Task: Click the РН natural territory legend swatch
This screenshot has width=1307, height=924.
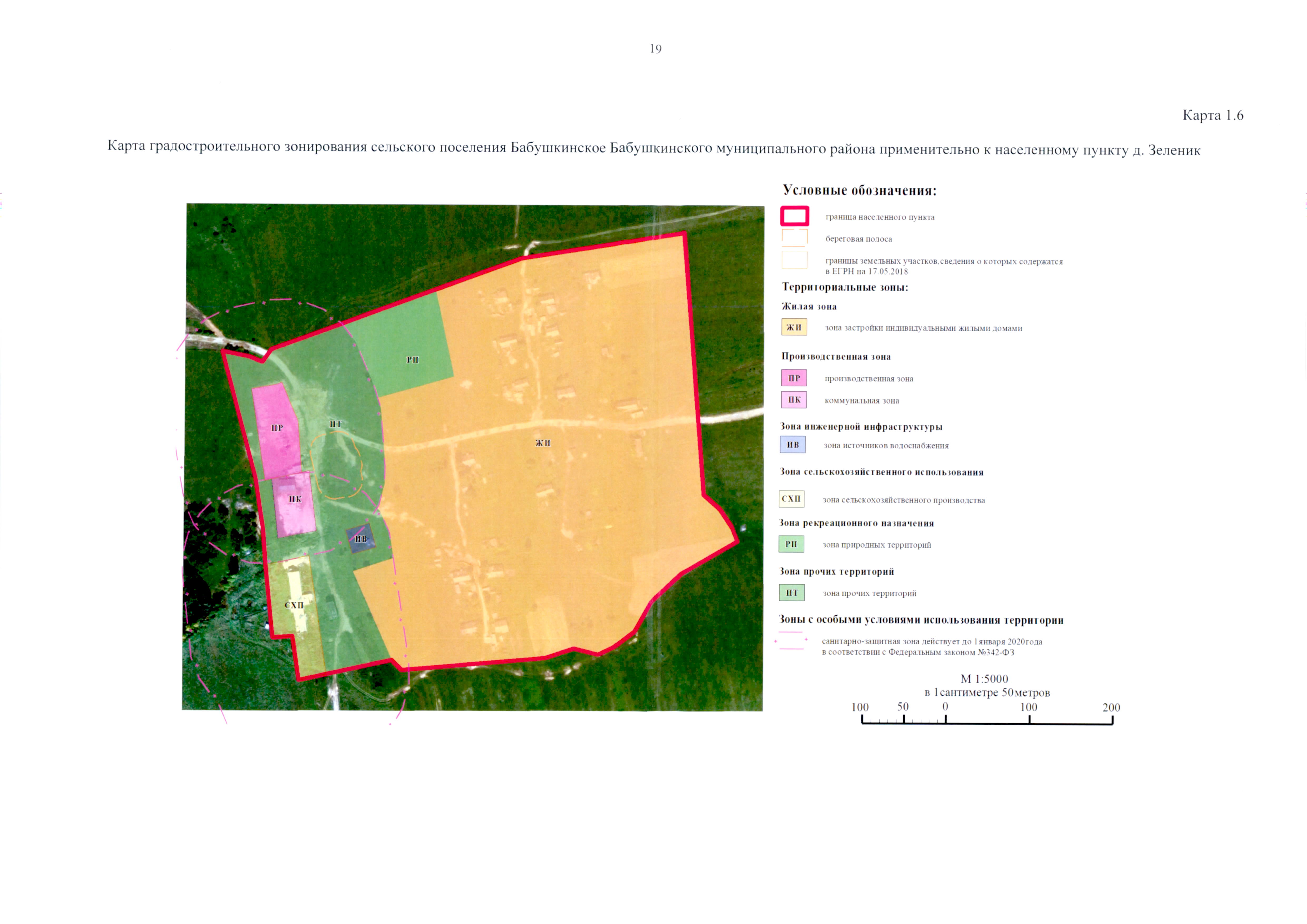Action: [791, 544]
